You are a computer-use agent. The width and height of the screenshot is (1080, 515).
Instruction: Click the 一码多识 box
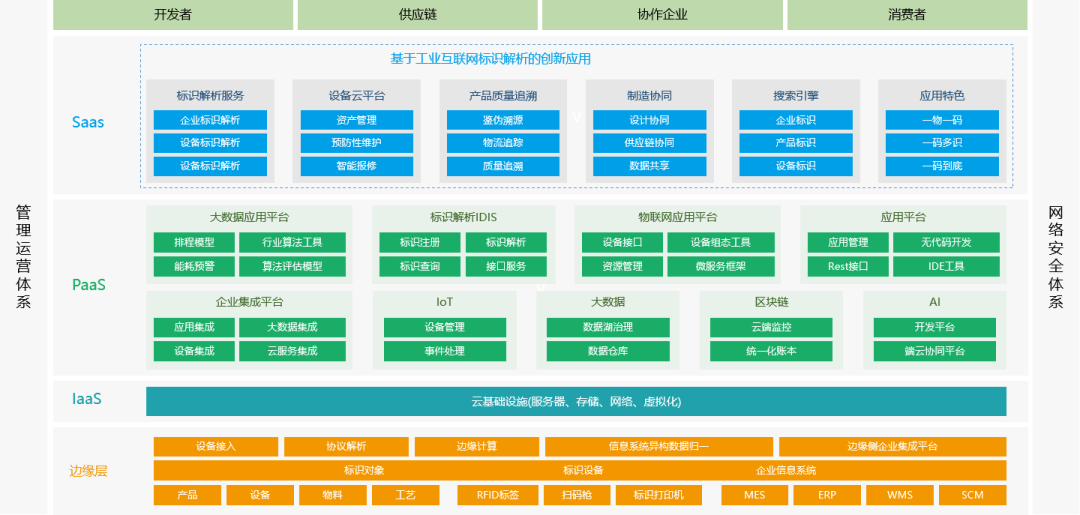click(x=942, y=143)
